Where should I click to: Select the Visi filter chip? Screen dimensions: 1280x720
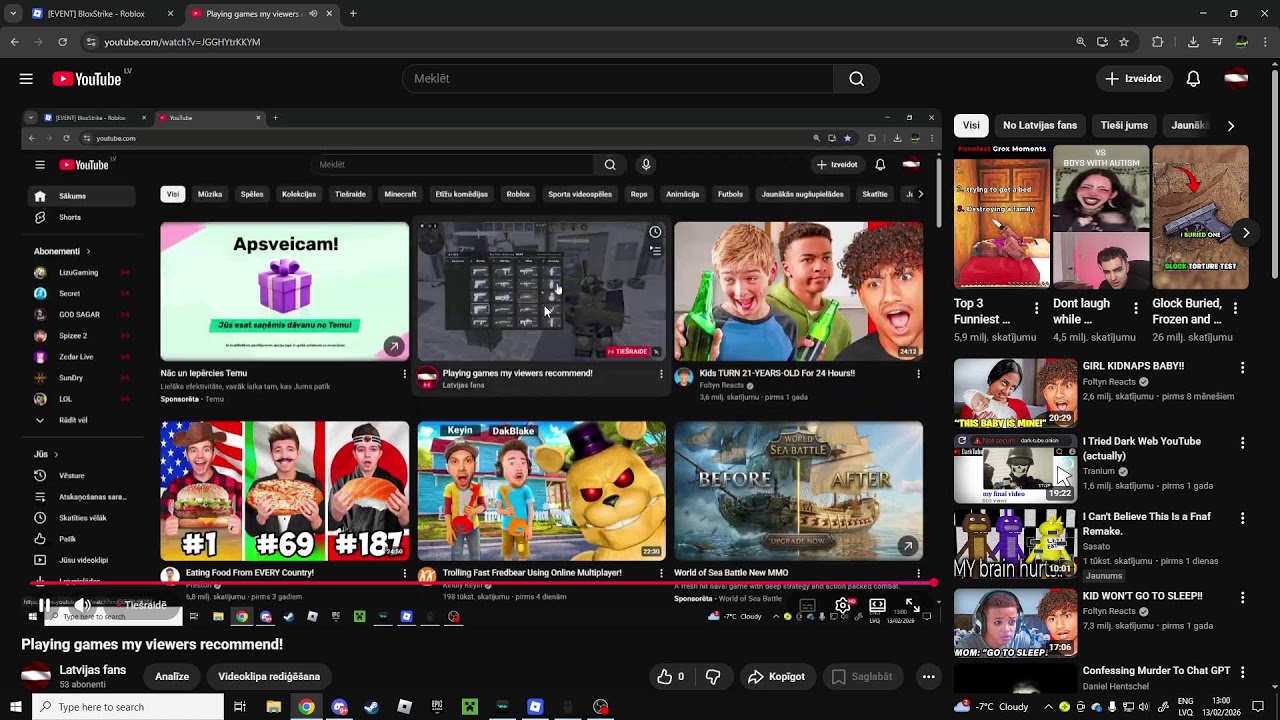coord(971,126)
